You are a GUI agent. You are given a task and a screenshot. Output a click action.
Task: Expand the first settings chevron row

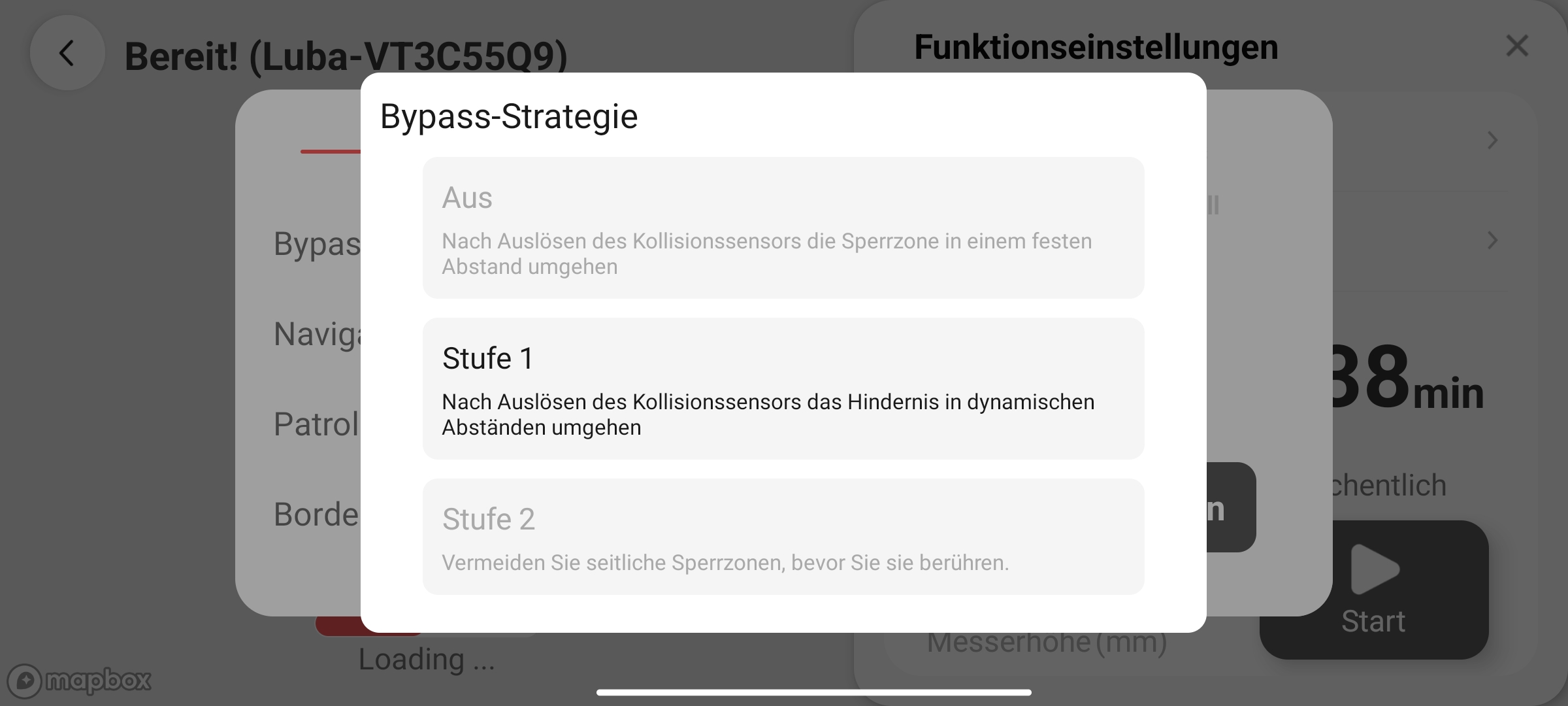1492,140
